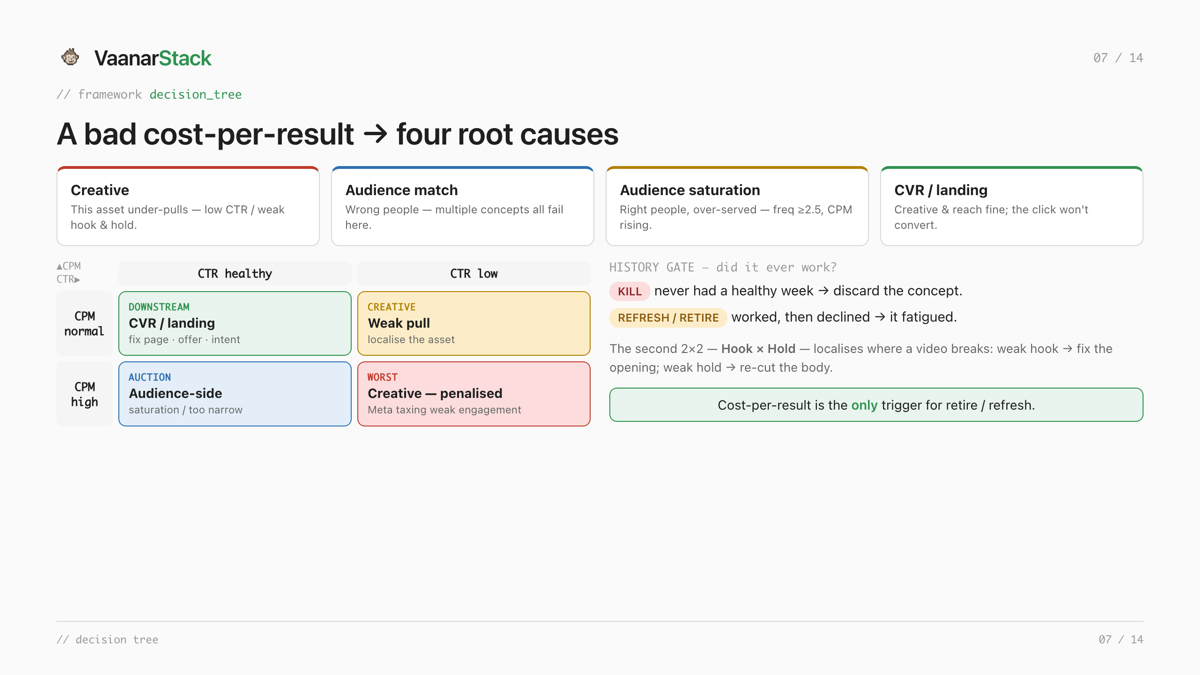Click the 'Right people, over-served' description text
This screenshot has height=675, width=1200.
click(736, 217)
